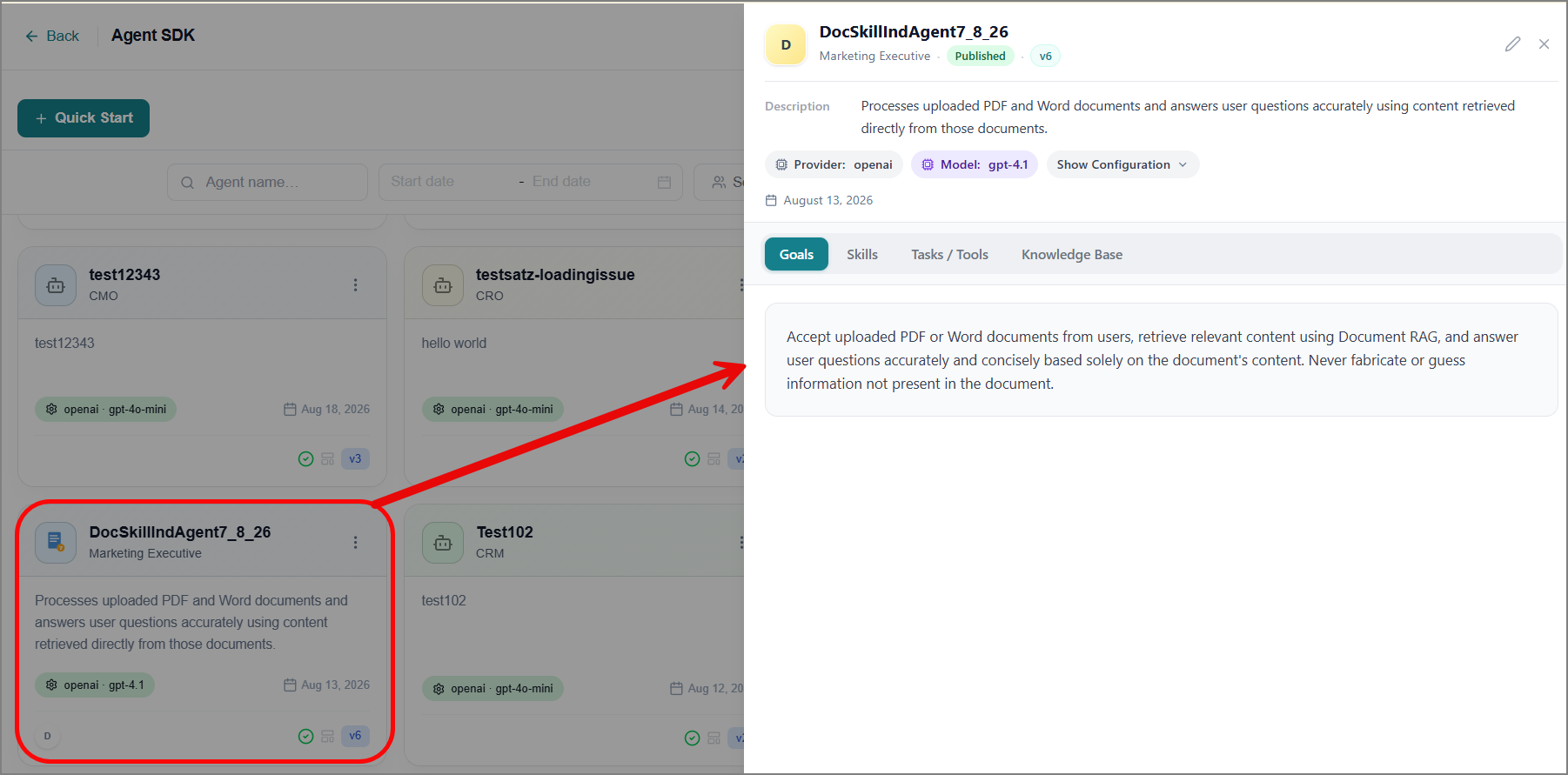Click the openai · gpt-4.1 tag on DocSkillIndAgent7_8_26 card
This screenshot has height=775, width=1568.
[95, 685]
